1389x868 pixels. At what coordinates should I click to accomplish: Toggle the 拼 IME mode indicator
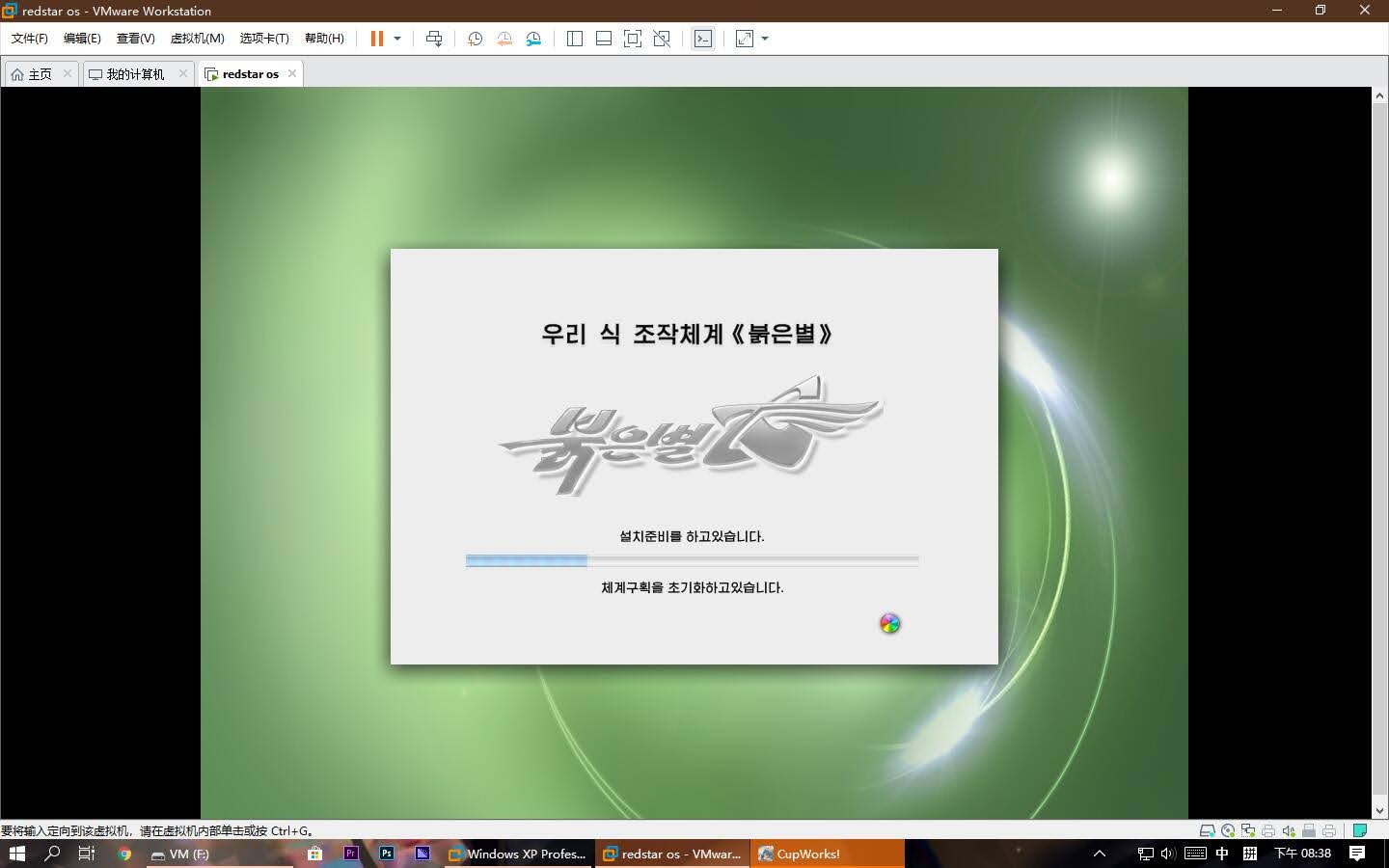click(1250, 854)
